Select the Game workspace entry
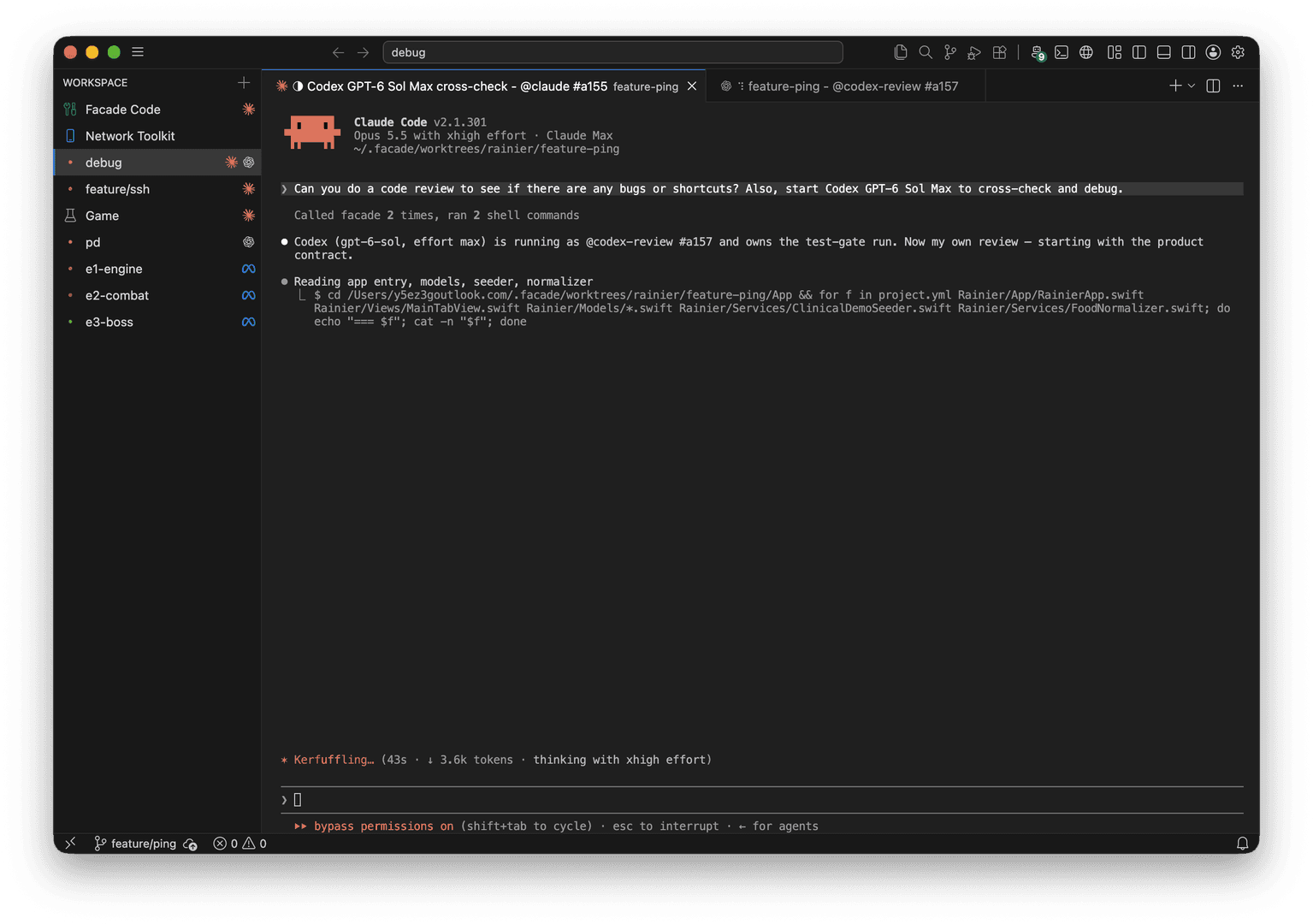The height and width of the screenshot is (924, 1313). pyautogui.click(x=157, y=216)
